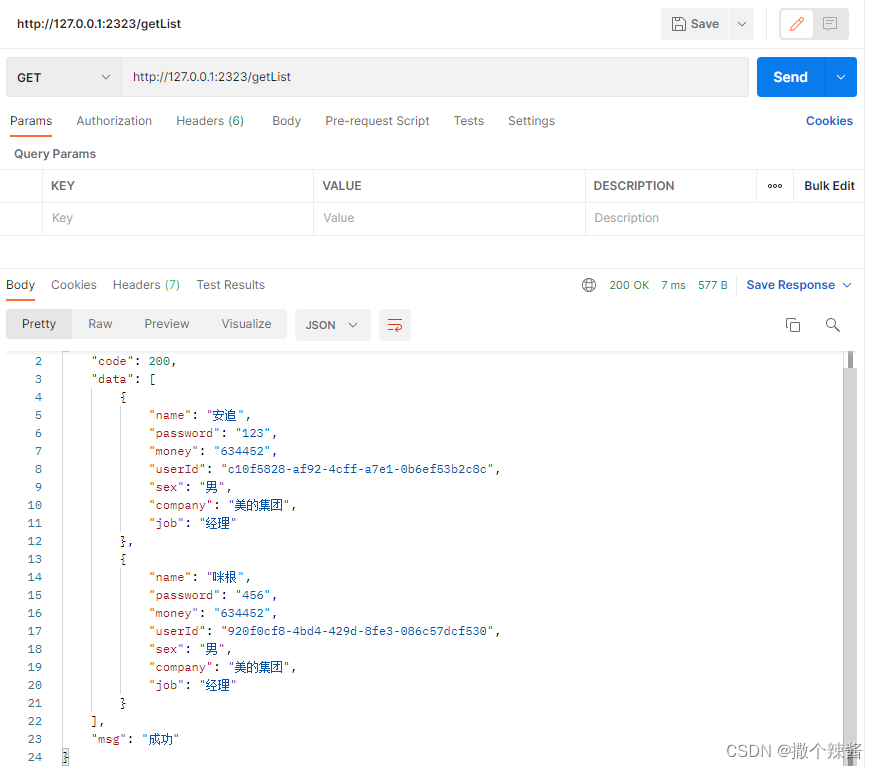Click the 7 ms response time

tap(673, 285)
